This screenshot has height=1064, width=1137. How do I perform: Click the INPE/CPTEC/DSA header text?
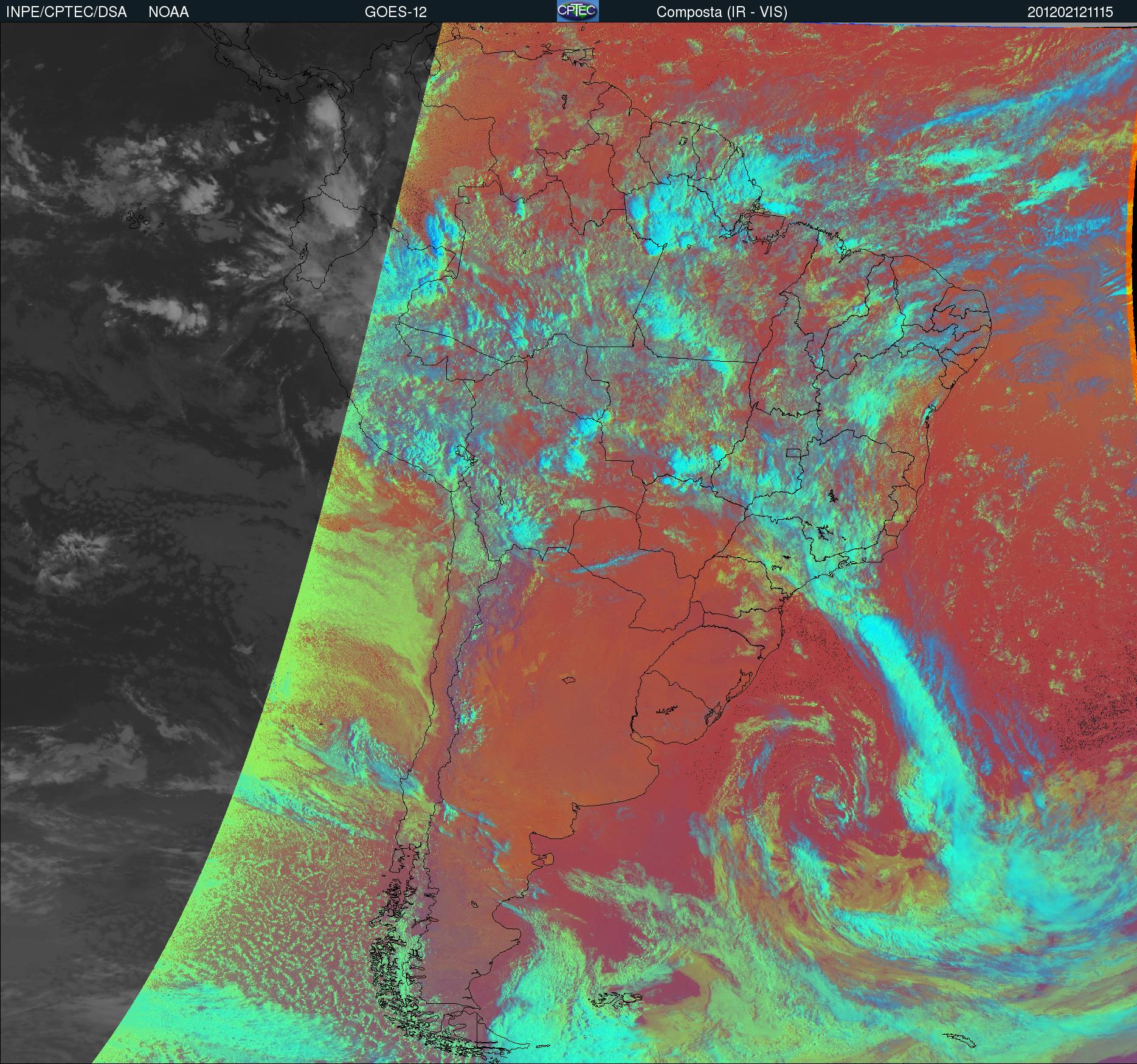[66, 12]
